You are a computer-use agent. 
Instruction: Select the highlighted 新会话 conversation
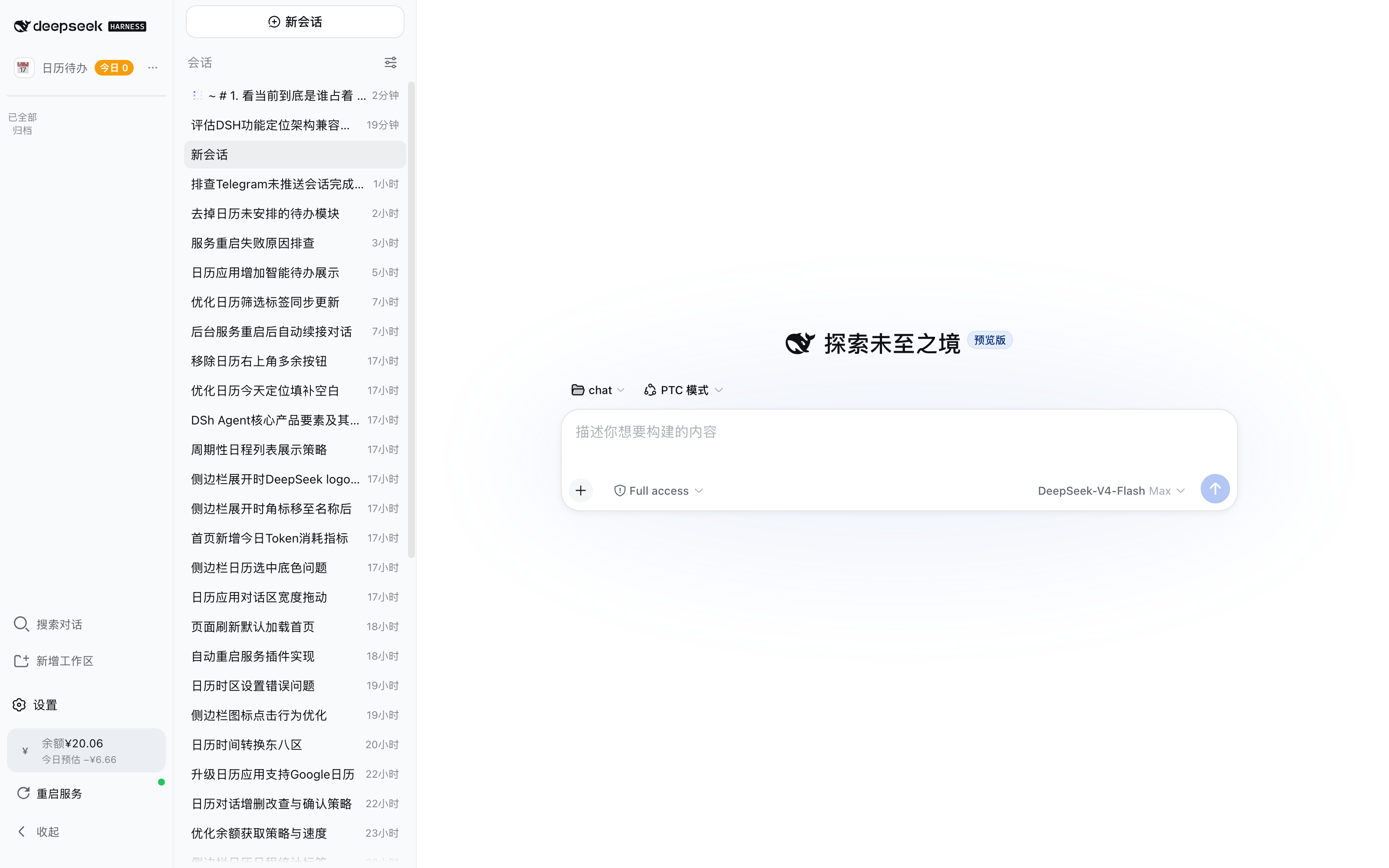(x=295, y=155)
